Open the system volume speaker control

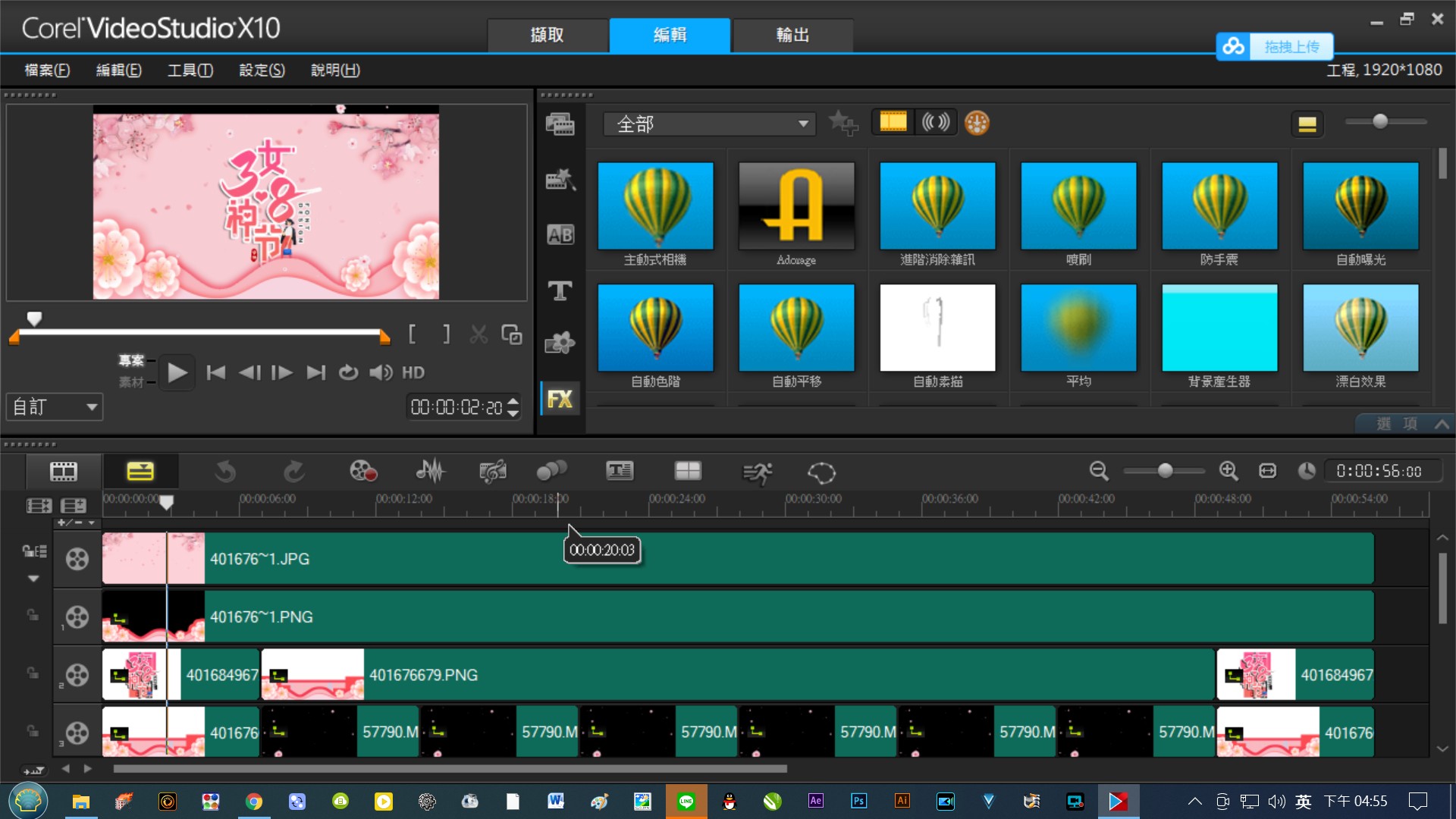tap(381, 372)
